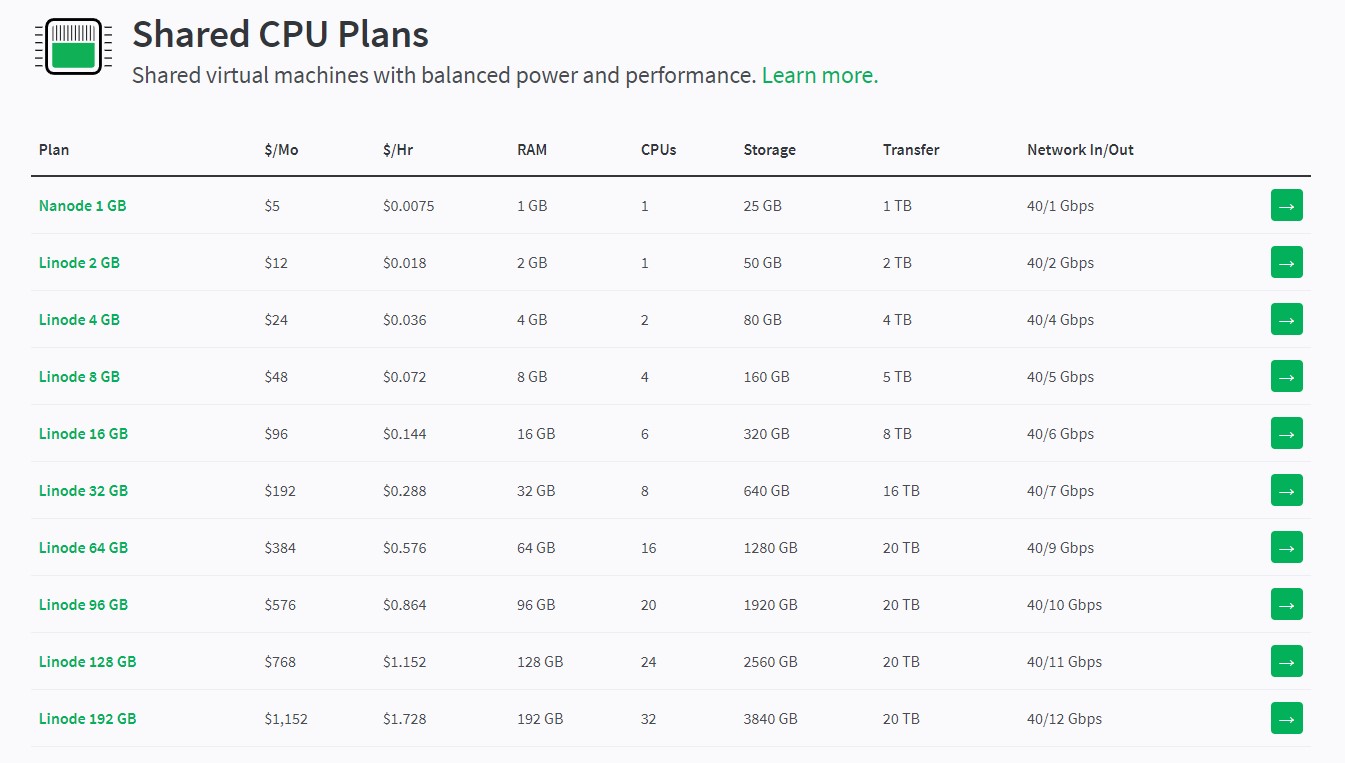This screenshot has height=763, width=1345.
Task: Select the Linode 96 GB plan link
Action: [83, 604]
